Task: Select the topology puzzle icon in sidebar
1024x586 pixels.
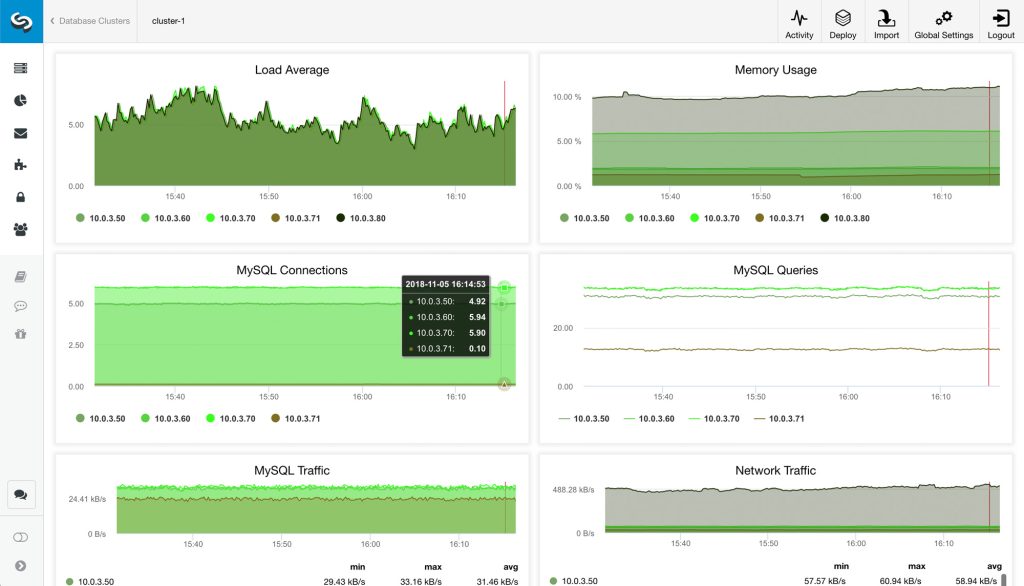Action: point(22,164)
